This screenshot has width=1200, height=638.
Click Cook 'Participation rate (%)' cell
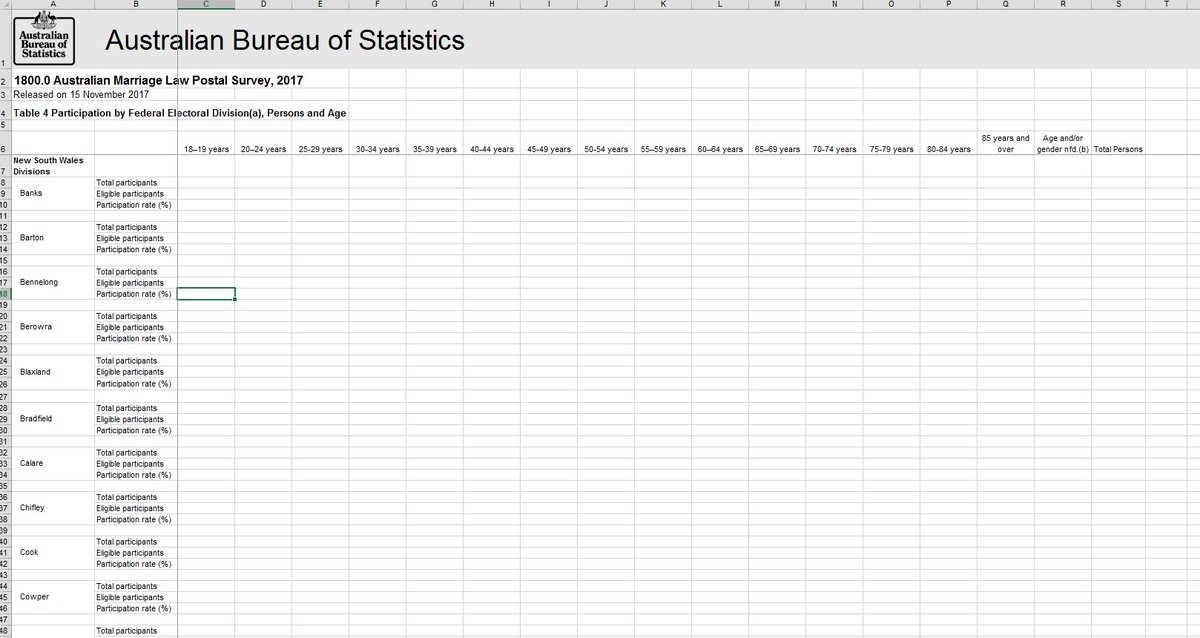(134, 564)
